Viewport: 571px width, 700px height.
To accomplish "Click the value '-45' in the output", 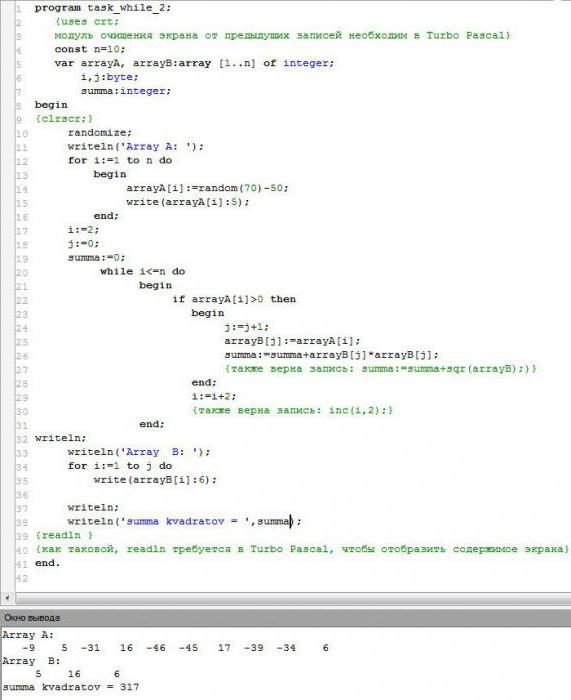I will click(x=188, y=648).
